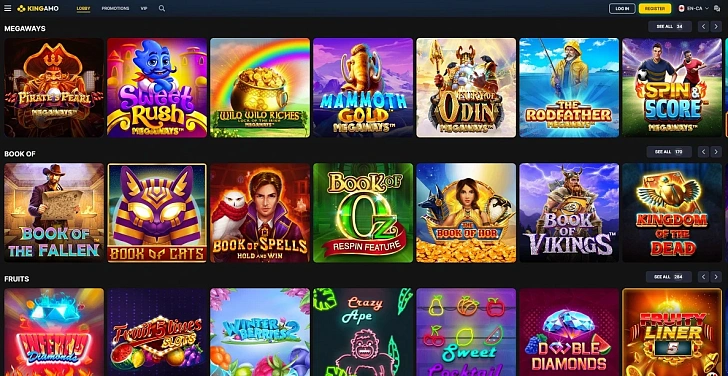Show next Megaways games arrow
The image size is (728, 376).
point(716,26)
